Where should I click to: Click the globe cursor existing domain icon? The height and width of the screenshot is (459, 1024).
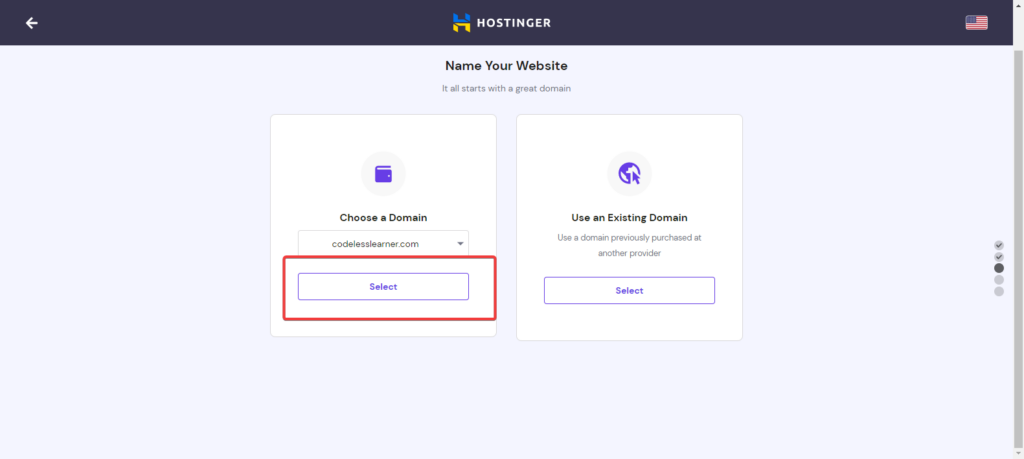point(630,174)
